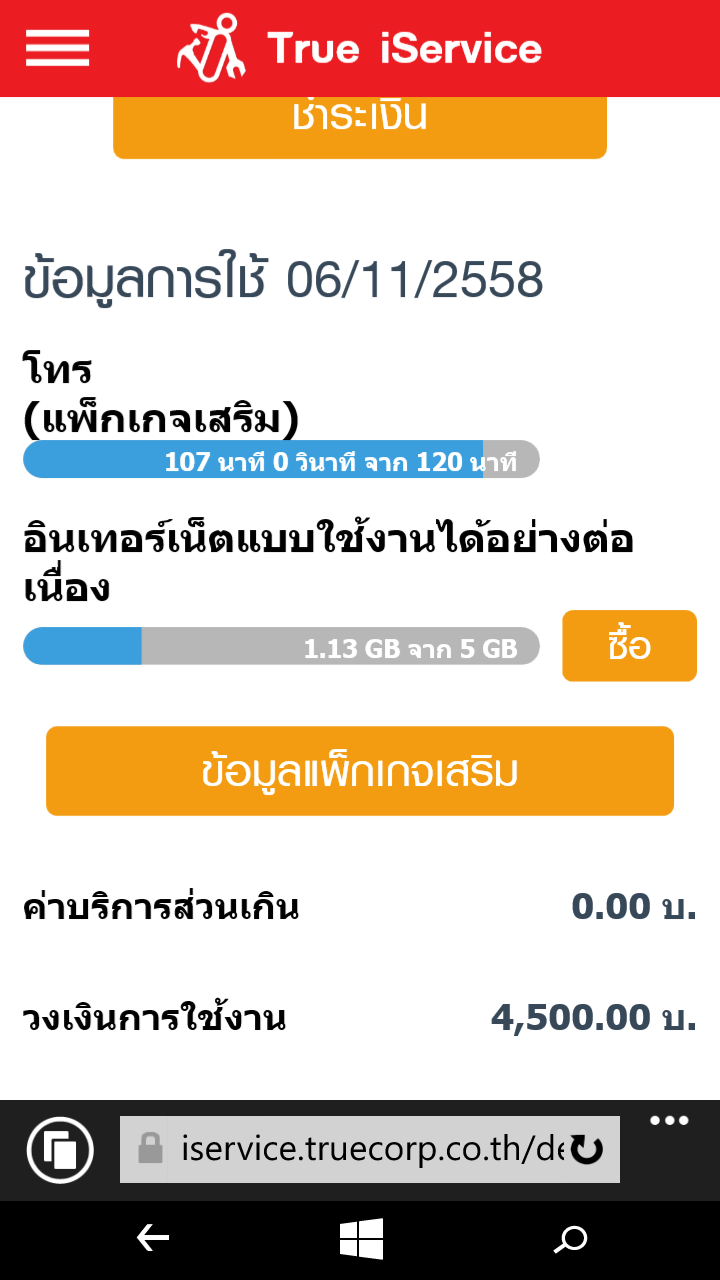Tap the ค่าบริการส่วนเกิน label
Viewport: 720px width, 1280px height.
pos(160,908)
